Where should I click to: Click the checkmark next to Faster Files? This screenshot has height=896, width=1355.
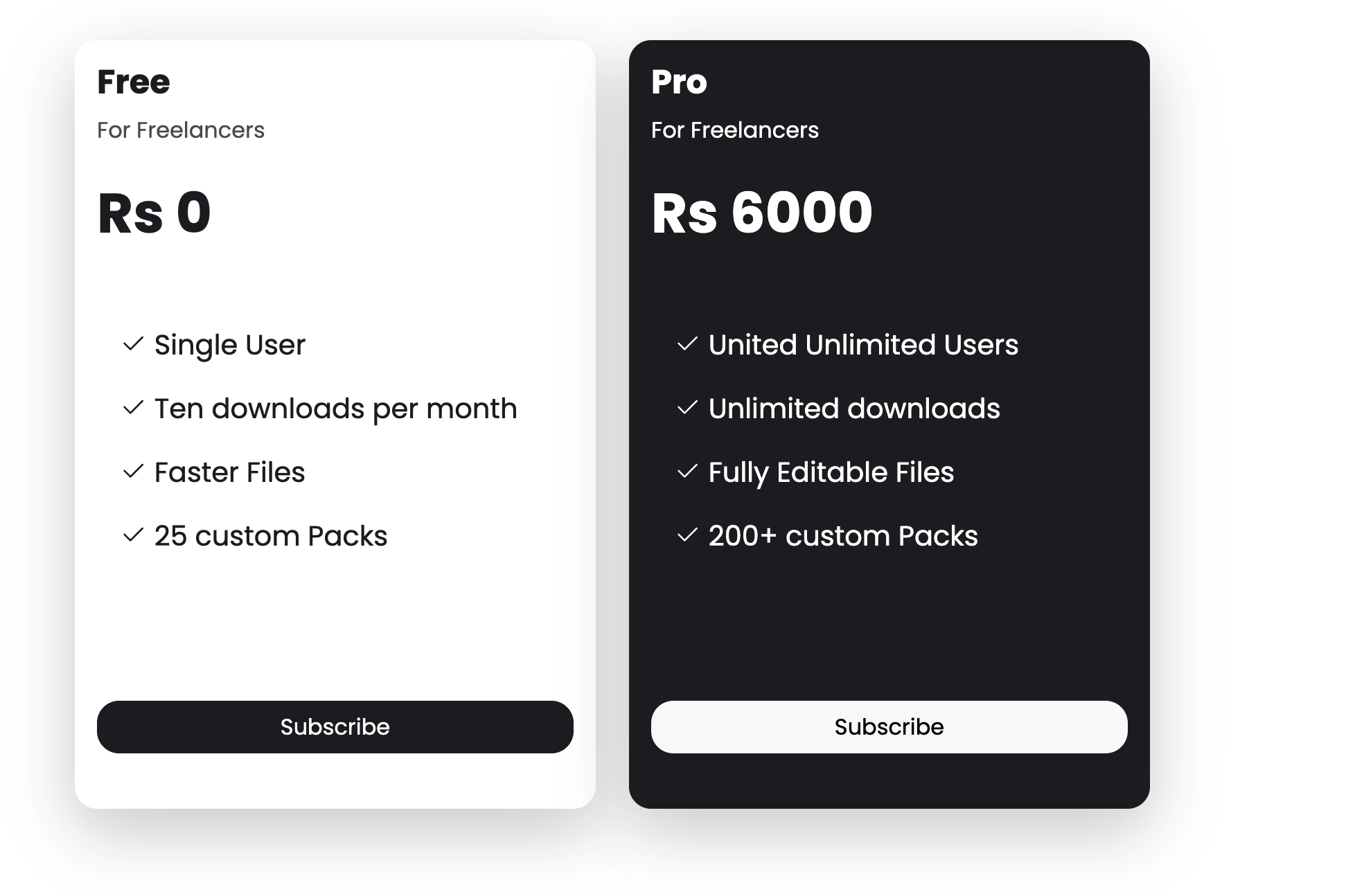point(133,471)
